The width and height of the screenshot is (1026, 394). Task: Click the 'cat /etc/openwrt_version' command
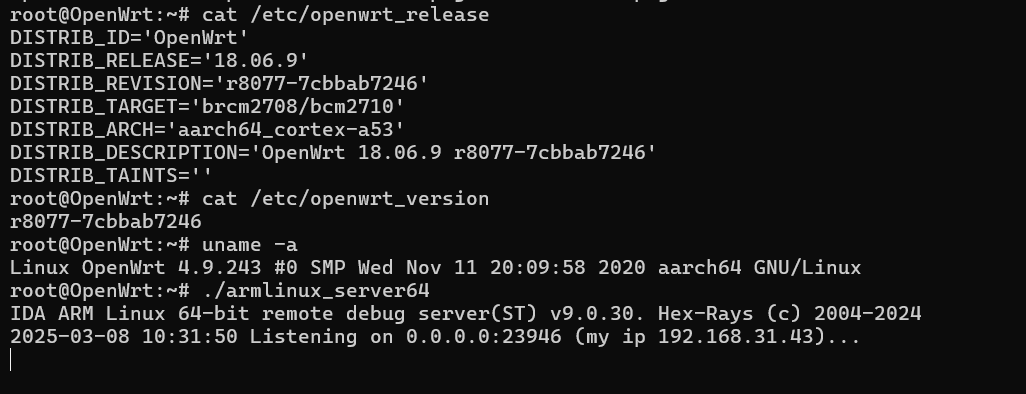point(345,198)
